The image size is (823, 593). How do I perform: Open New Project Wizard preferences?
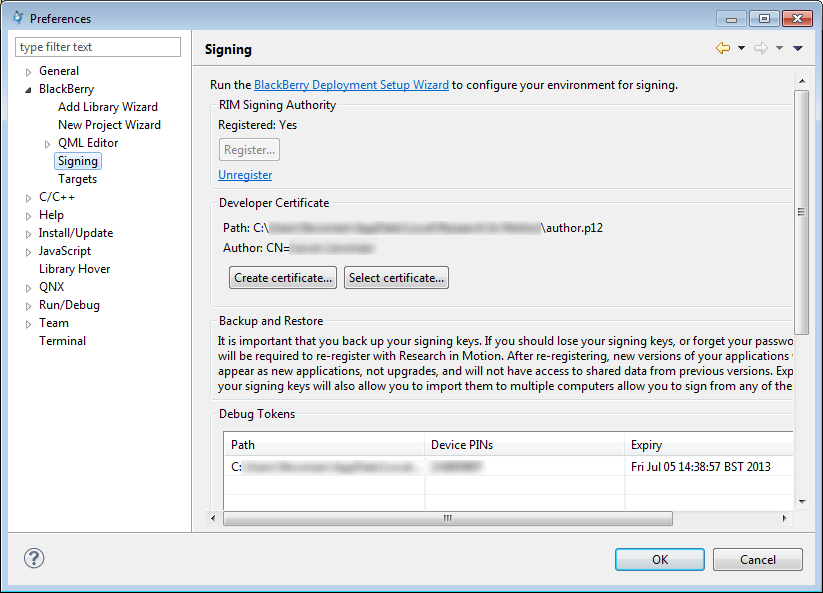pyautogui.click(x=109, y=125)
